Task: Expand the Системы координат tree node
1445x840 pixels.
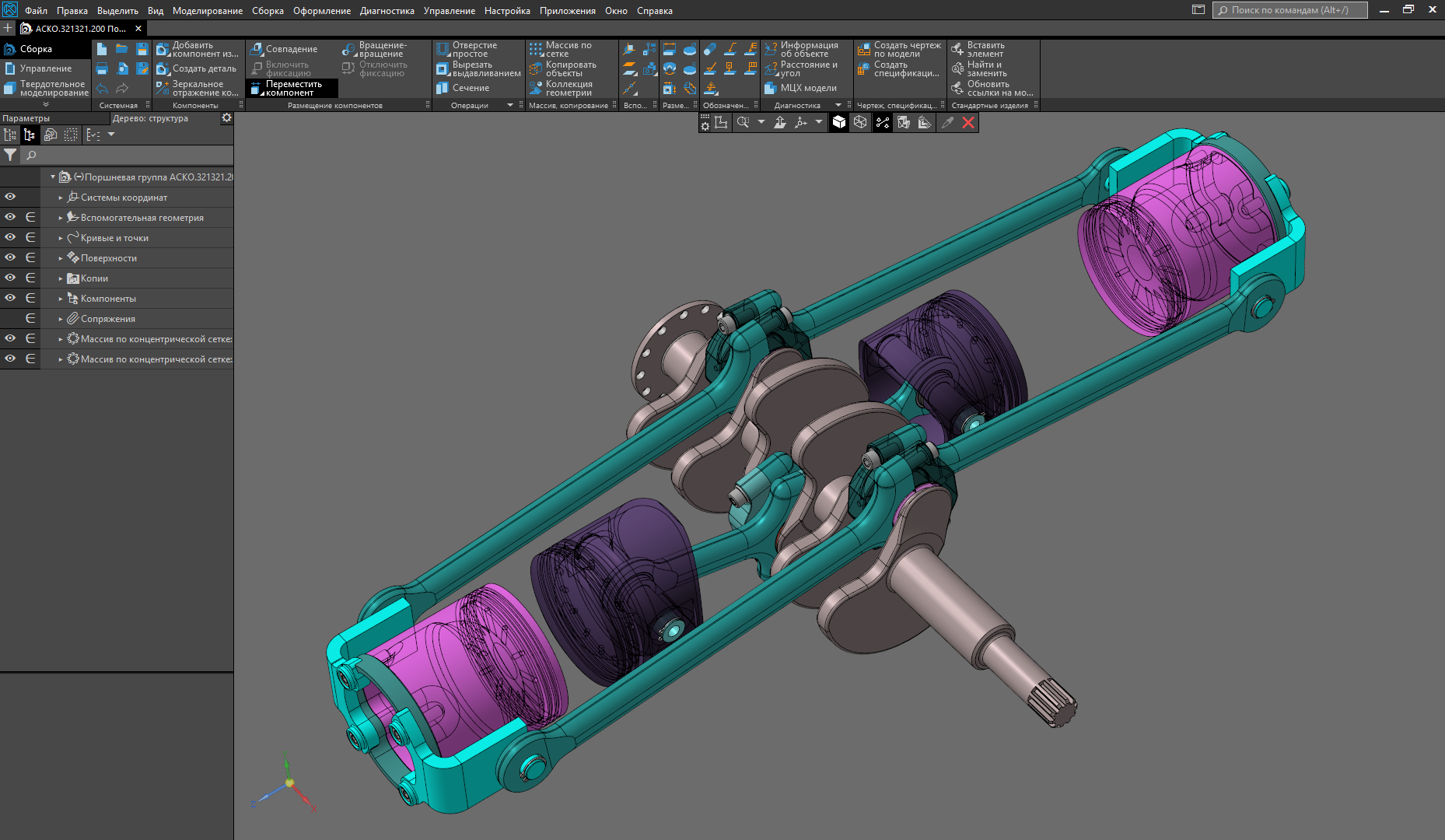Action: [61, 198]
